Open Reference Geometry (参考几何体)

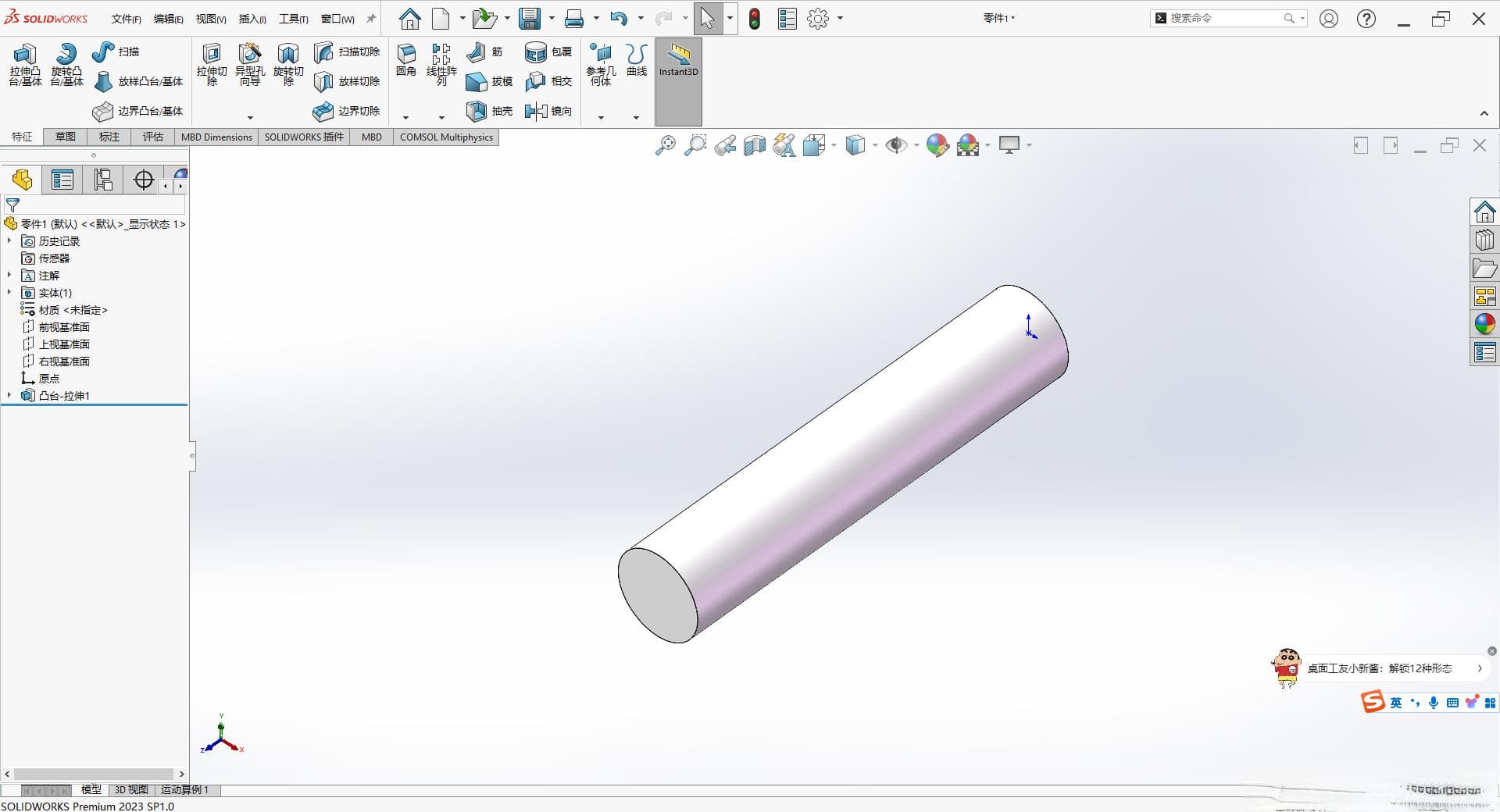pyautogui.click(x=601, y=64)
